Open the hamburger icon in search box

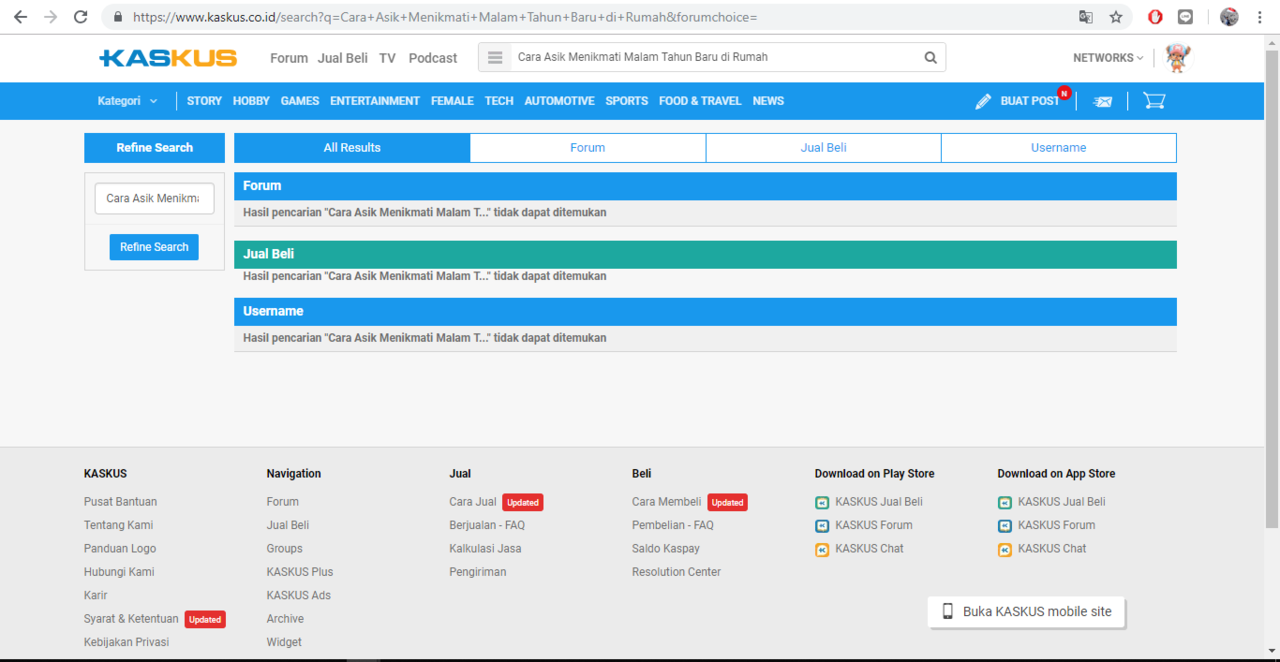click(494, 57)
